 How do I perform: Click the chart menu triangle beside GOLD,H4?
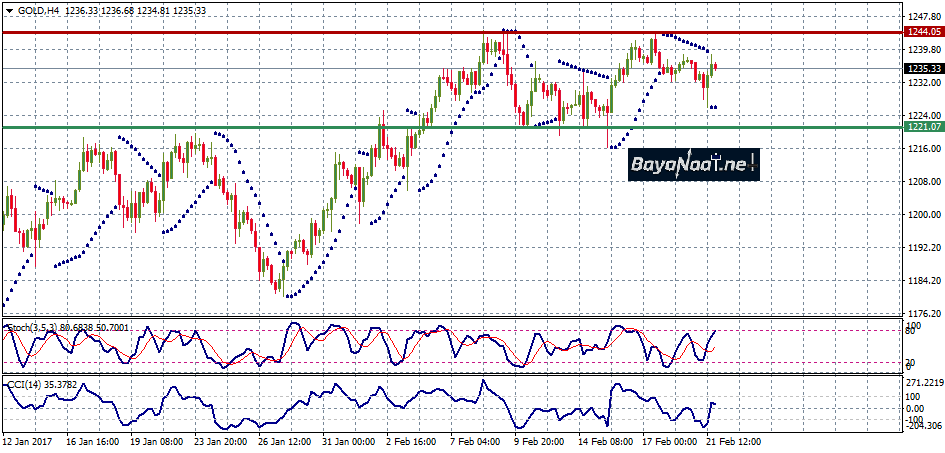(7, 10)
